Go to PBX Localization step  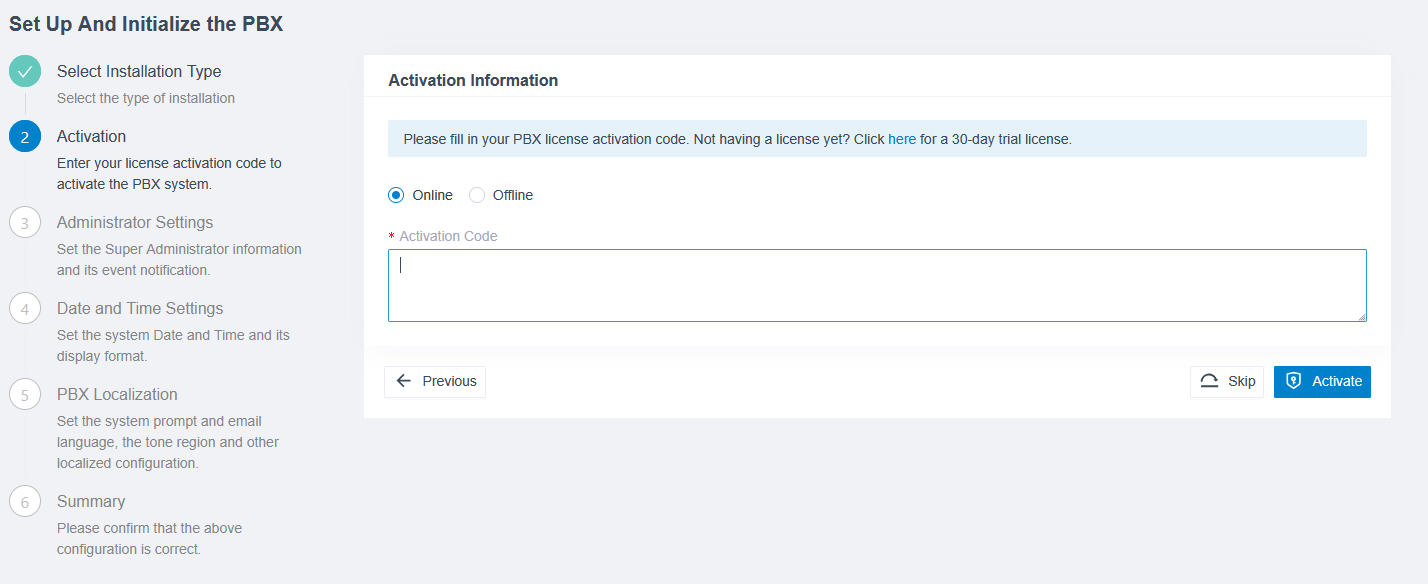117,394
